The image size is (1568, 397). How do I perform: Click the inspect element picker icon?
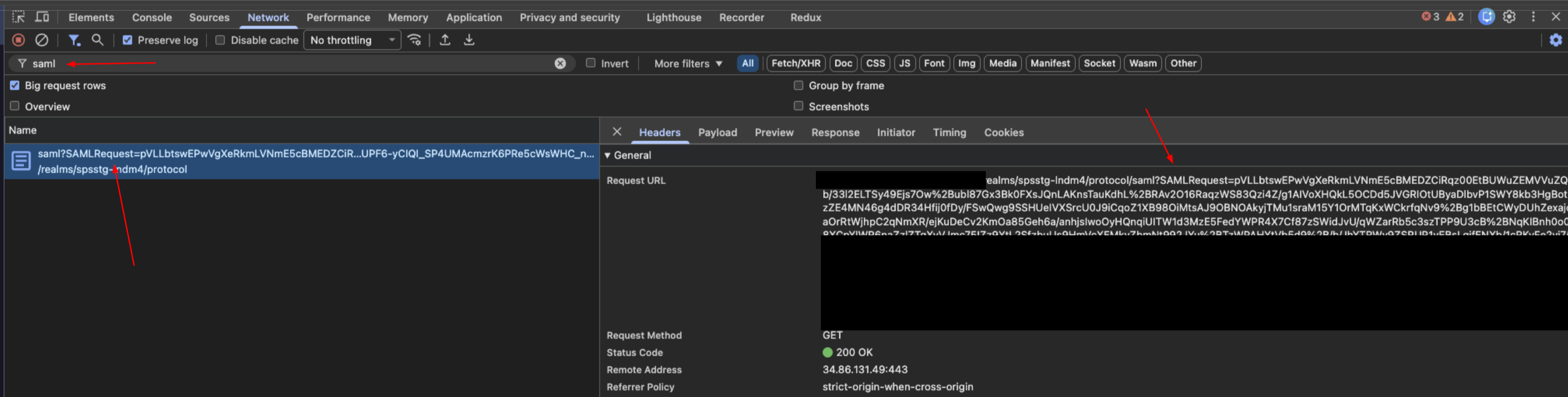tap(18, 17)
